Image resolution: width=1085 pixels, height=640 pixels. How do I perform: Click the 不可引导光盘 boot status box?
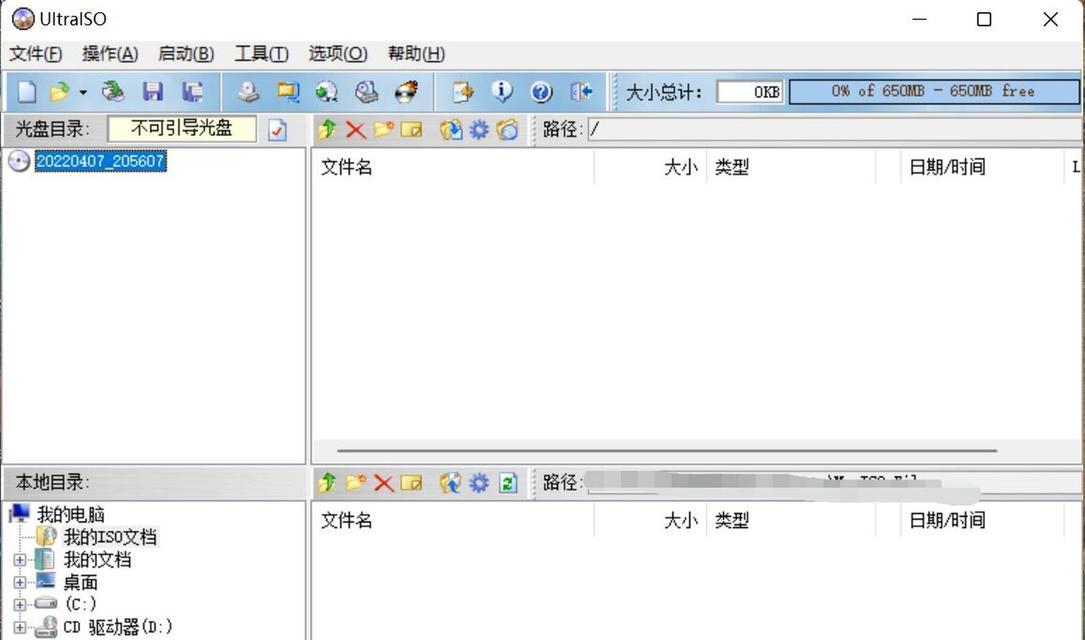pos(181,129)
